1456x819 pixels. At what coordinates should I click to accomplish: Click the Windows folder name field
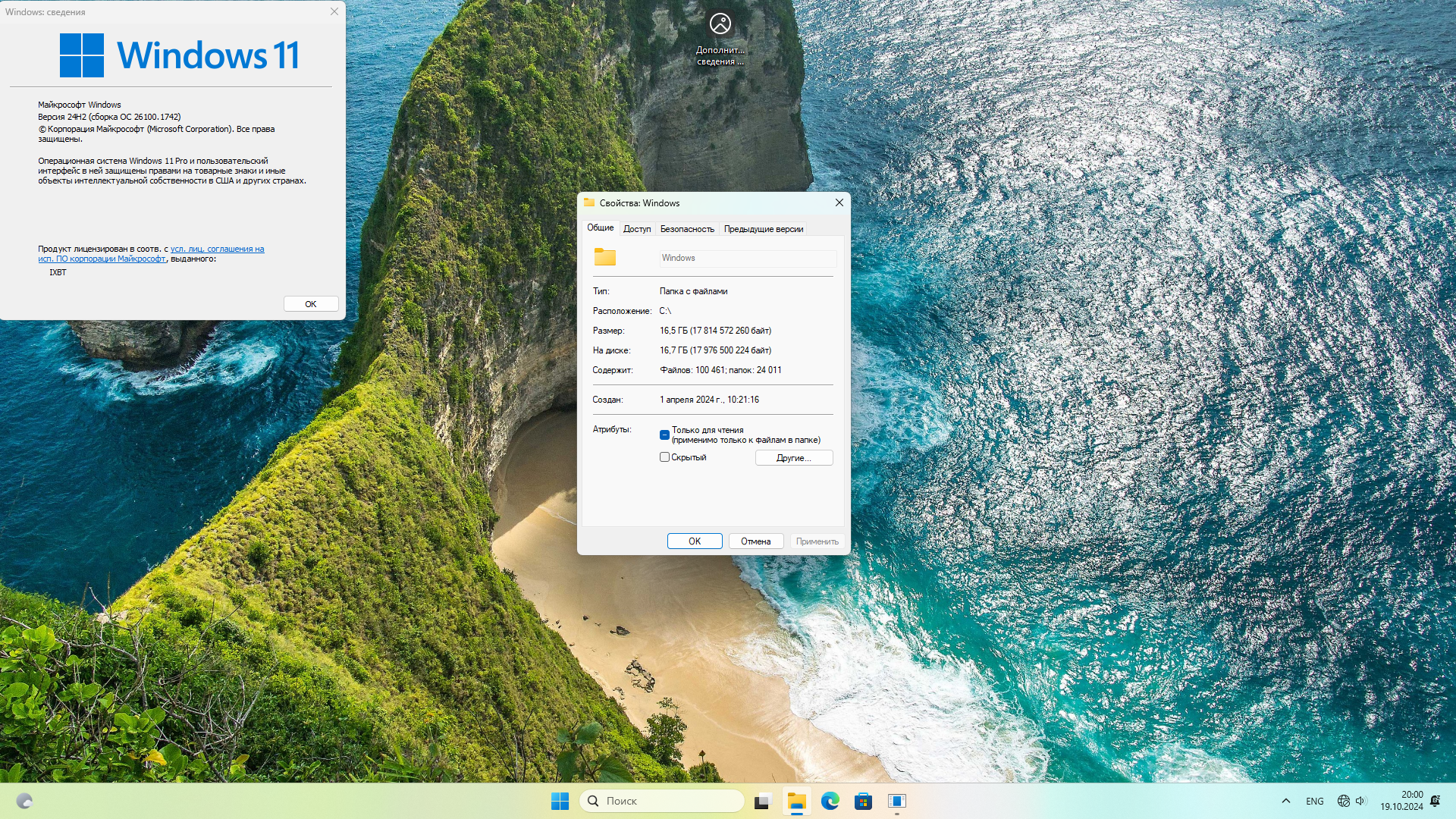coord(747,258)
